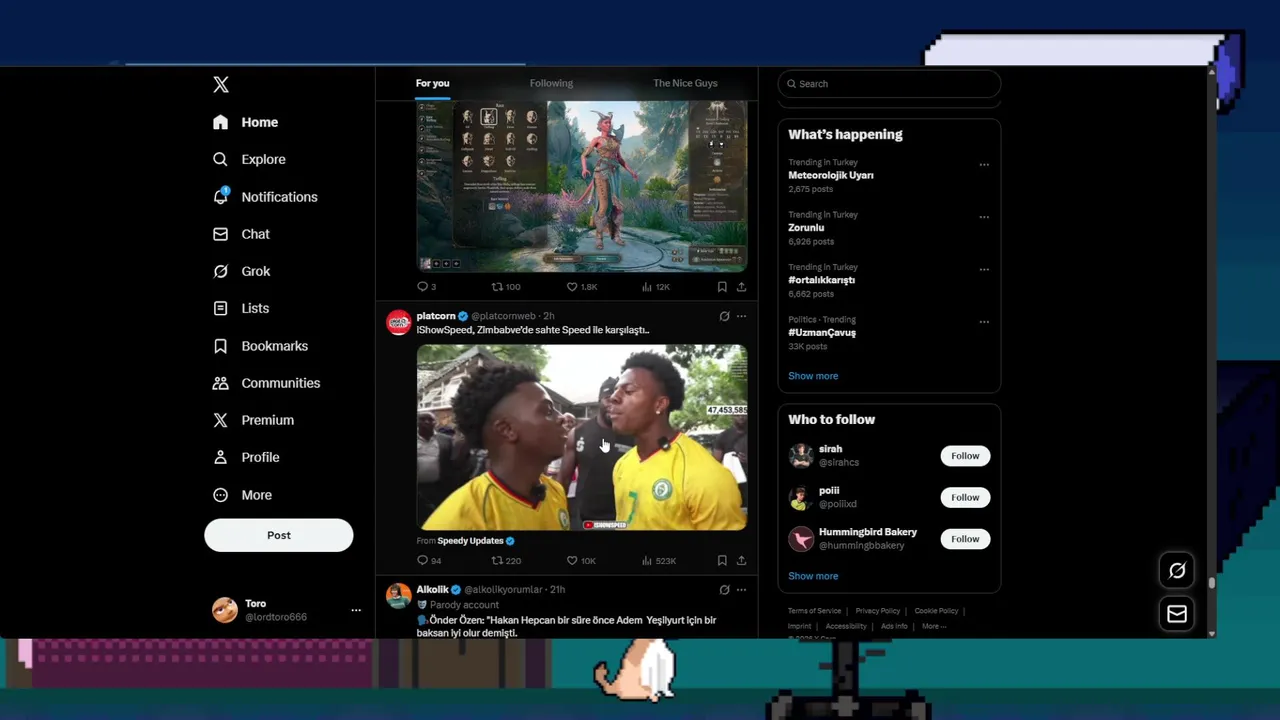Expand the More menu in sidebar

click(242, 495)
